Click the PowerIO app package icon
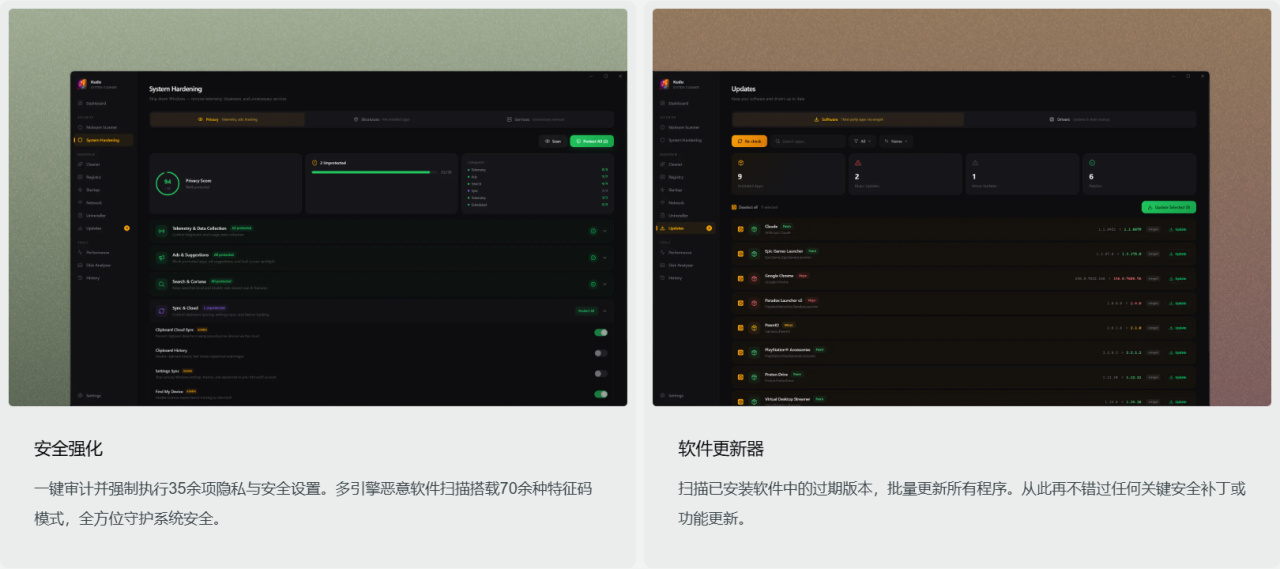The image size is (1280, 569). tap(754, 327)
